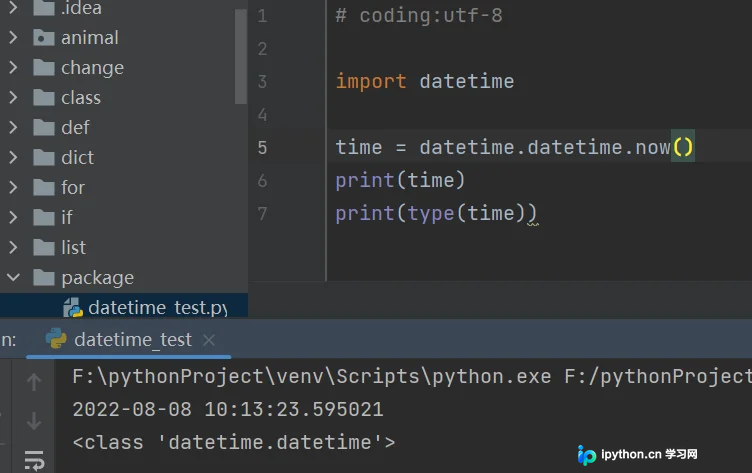Click the up arrow in run console
The width and height of the screenshot is (752, 473).
[x=34, y=382]
